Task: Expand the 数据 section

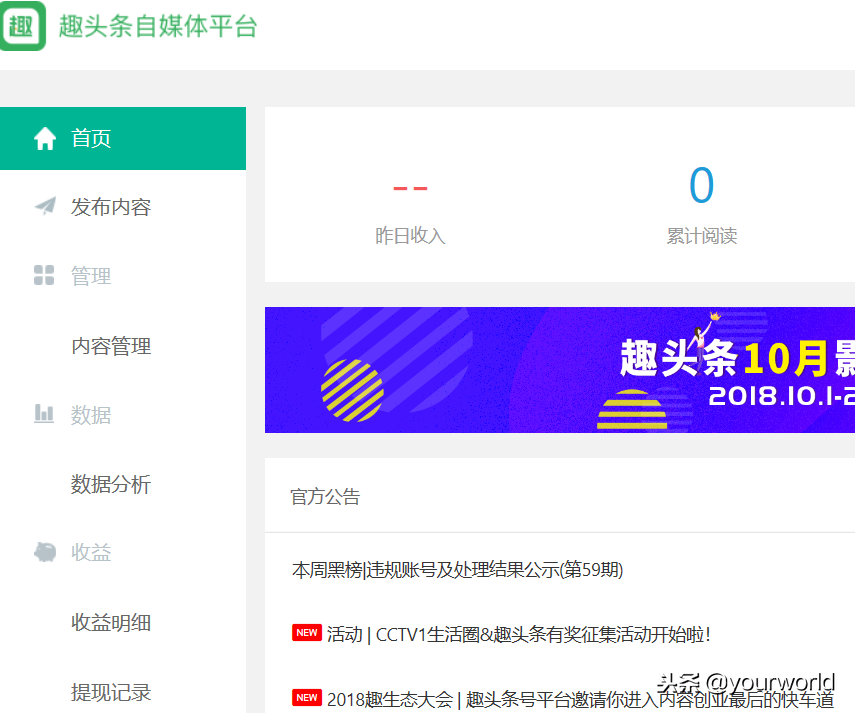Action: (92, 415)
